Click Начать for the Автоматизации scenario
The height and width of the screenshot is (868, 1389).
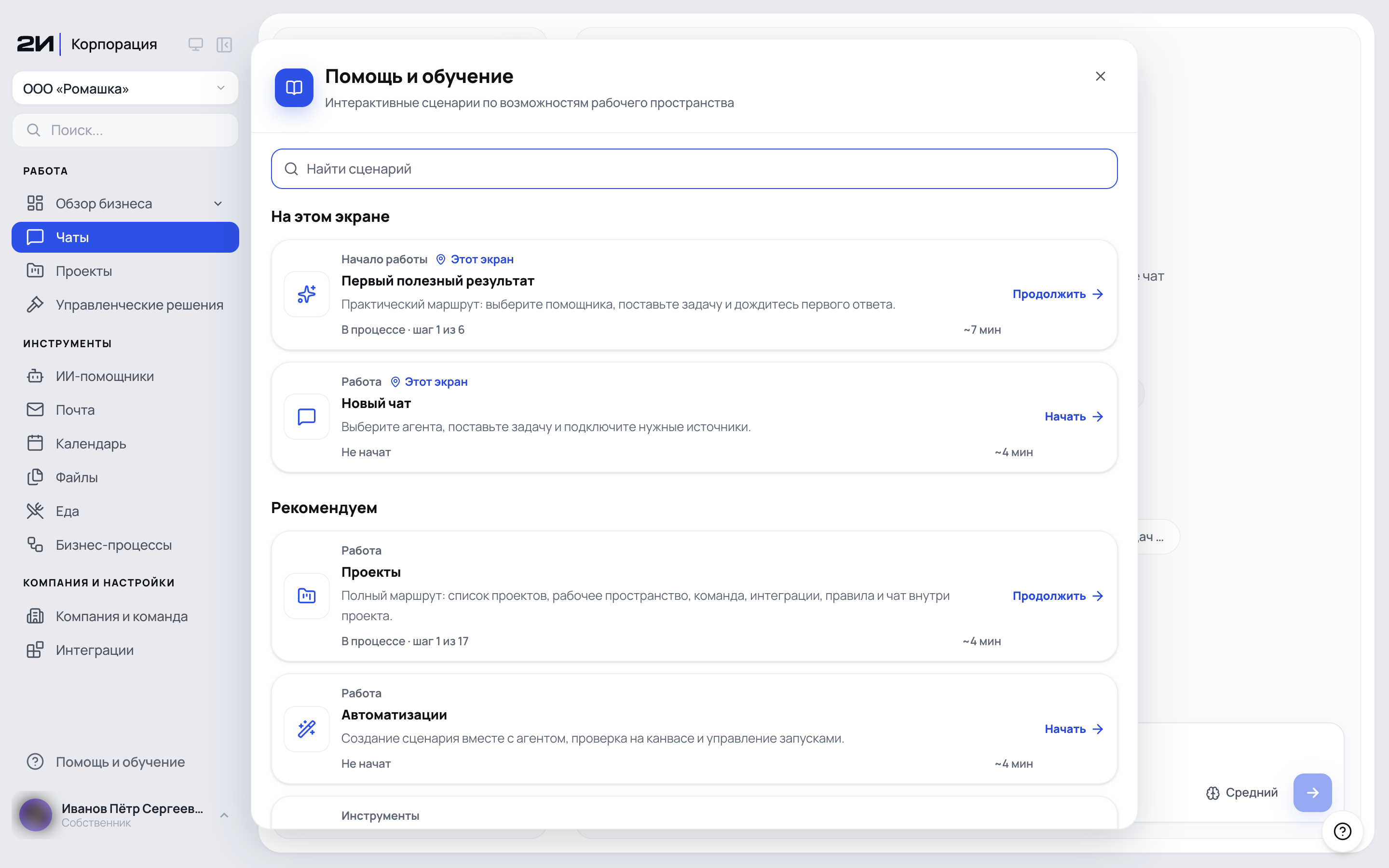click(1074, 729)
